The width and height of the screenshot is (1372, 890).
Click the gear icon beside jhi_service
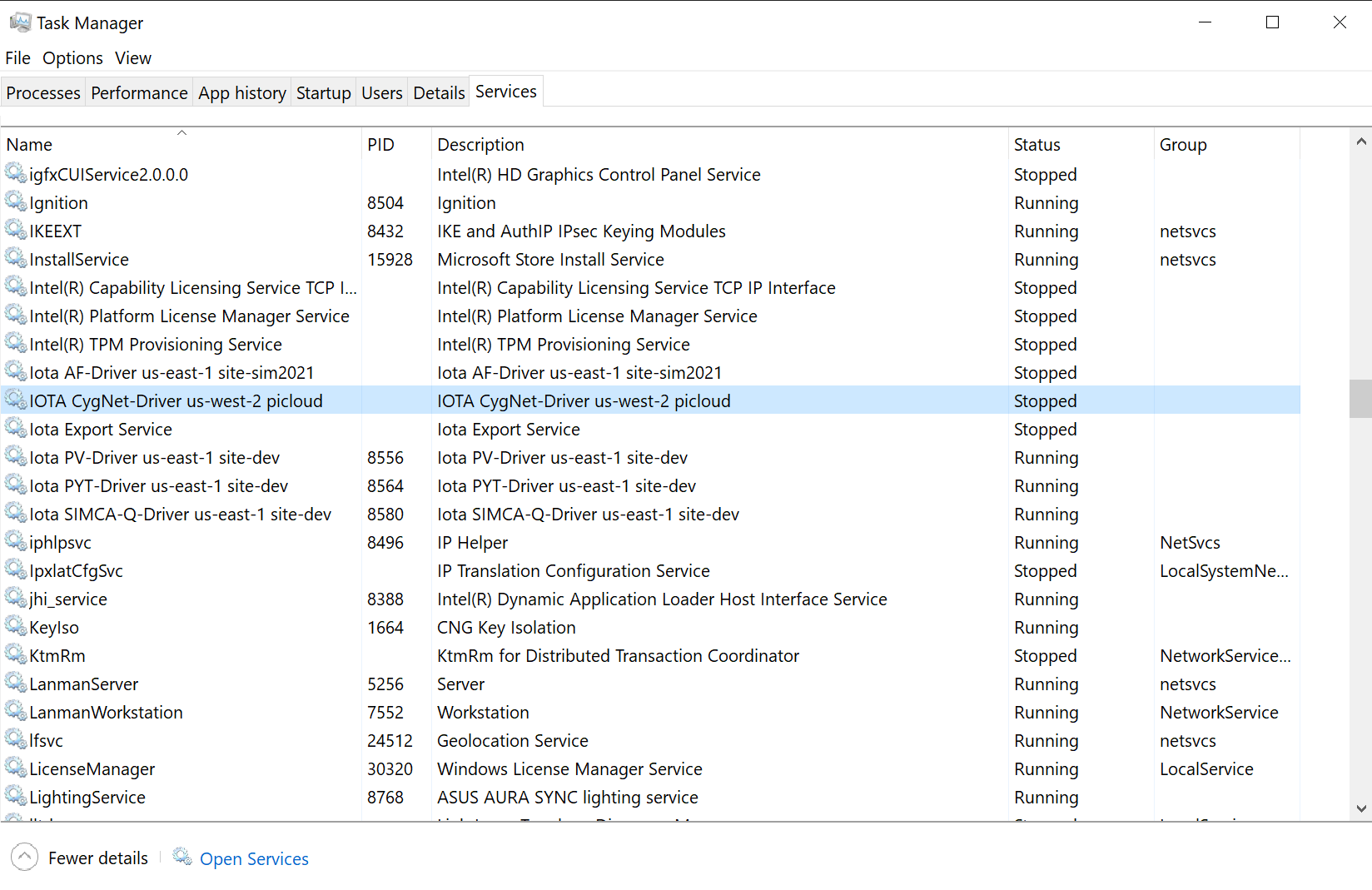pos(16,598)
